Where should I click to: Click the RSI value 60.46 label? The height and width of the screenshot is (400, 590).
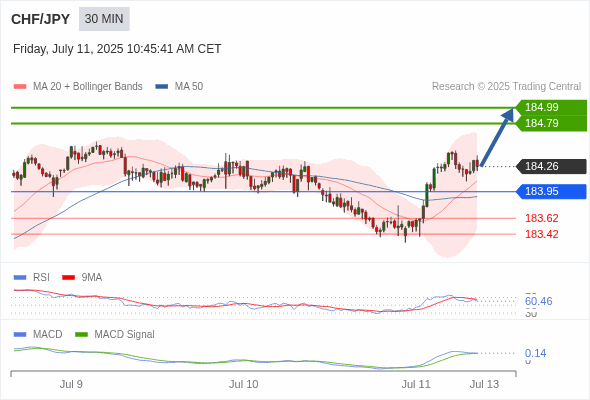[x=538, y=301]
